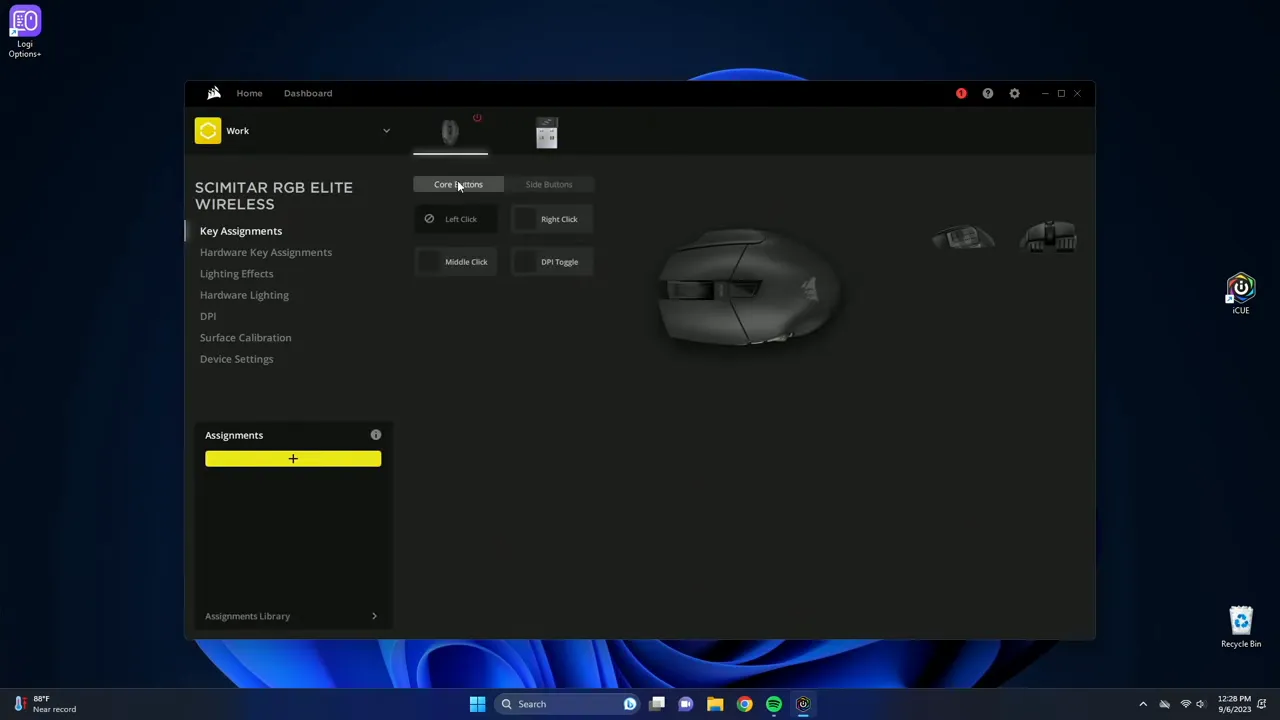Open the Windows Start menu

coord(477,704)
